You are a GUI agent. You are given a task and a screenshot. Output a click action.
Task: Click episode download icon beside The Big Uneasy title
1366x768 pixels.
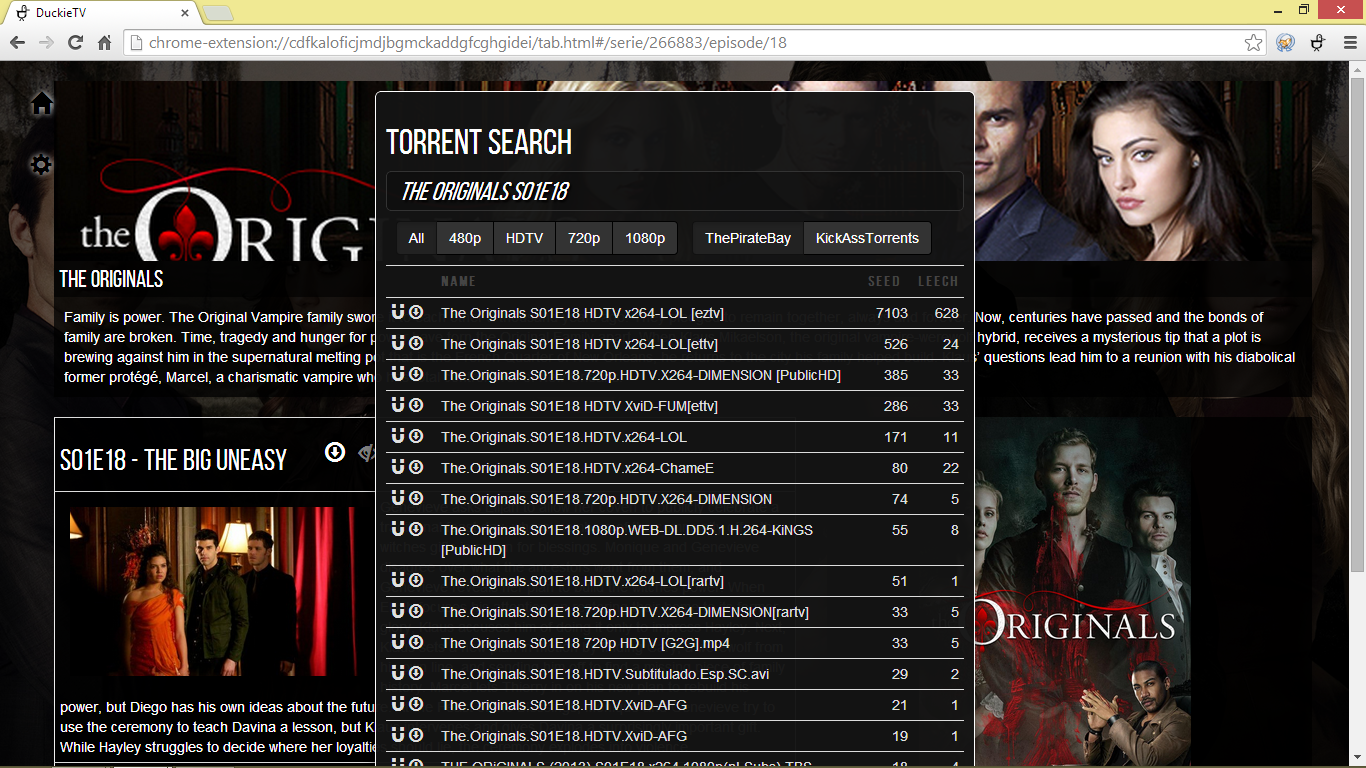pos(335,453)
